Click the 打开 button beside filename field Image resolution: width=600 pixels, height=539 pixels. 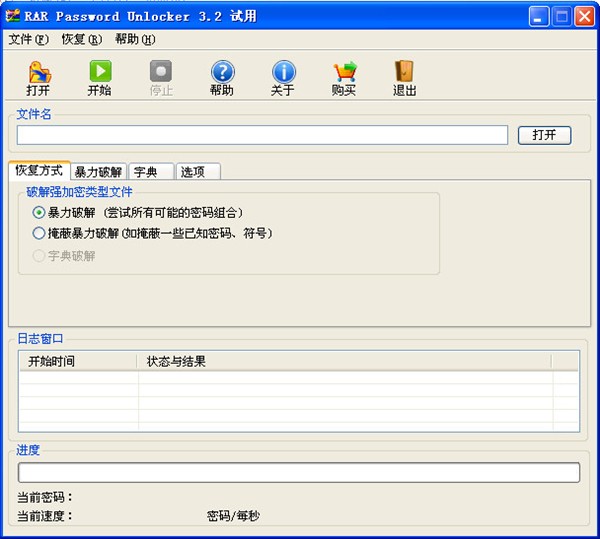pyautogui.click(x=545, y=135)
